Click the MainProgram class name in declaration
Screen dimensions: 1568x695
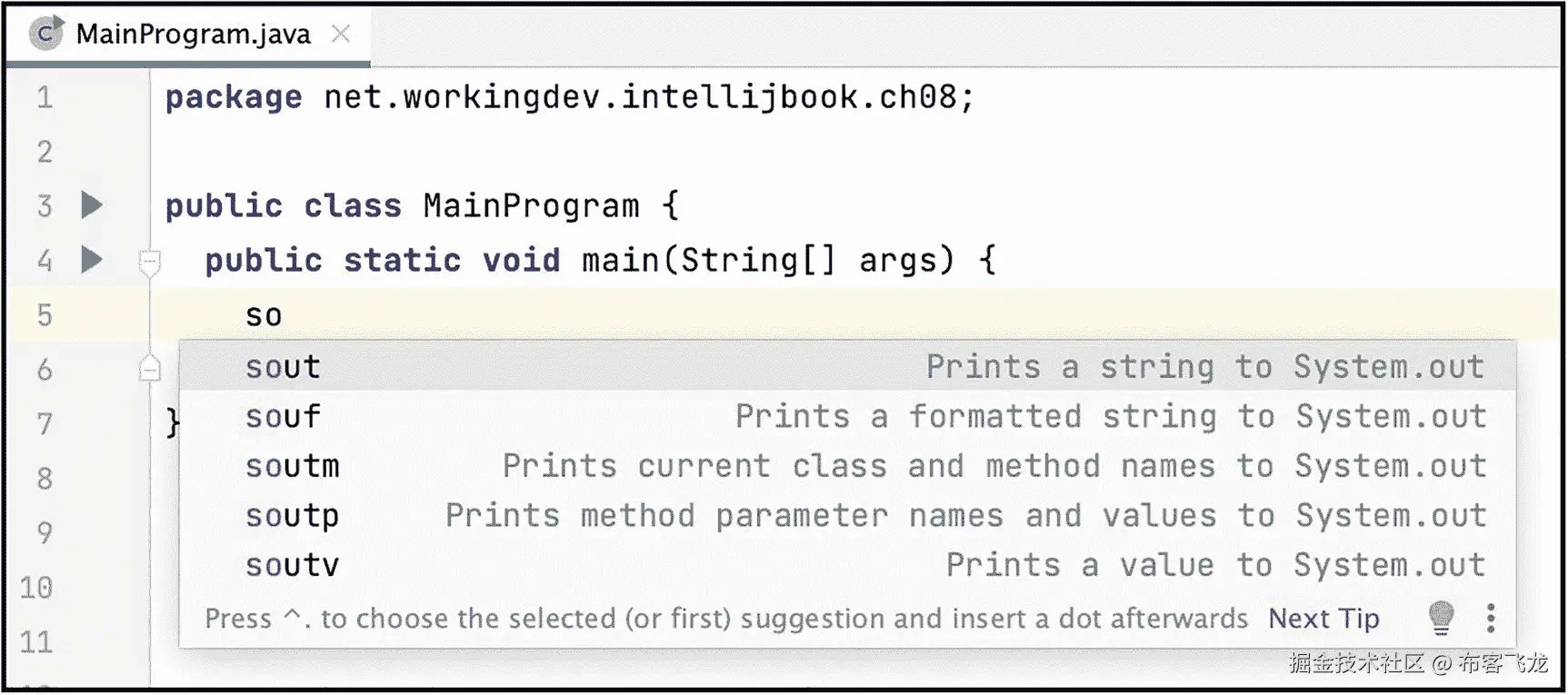(x=531, y=206)
